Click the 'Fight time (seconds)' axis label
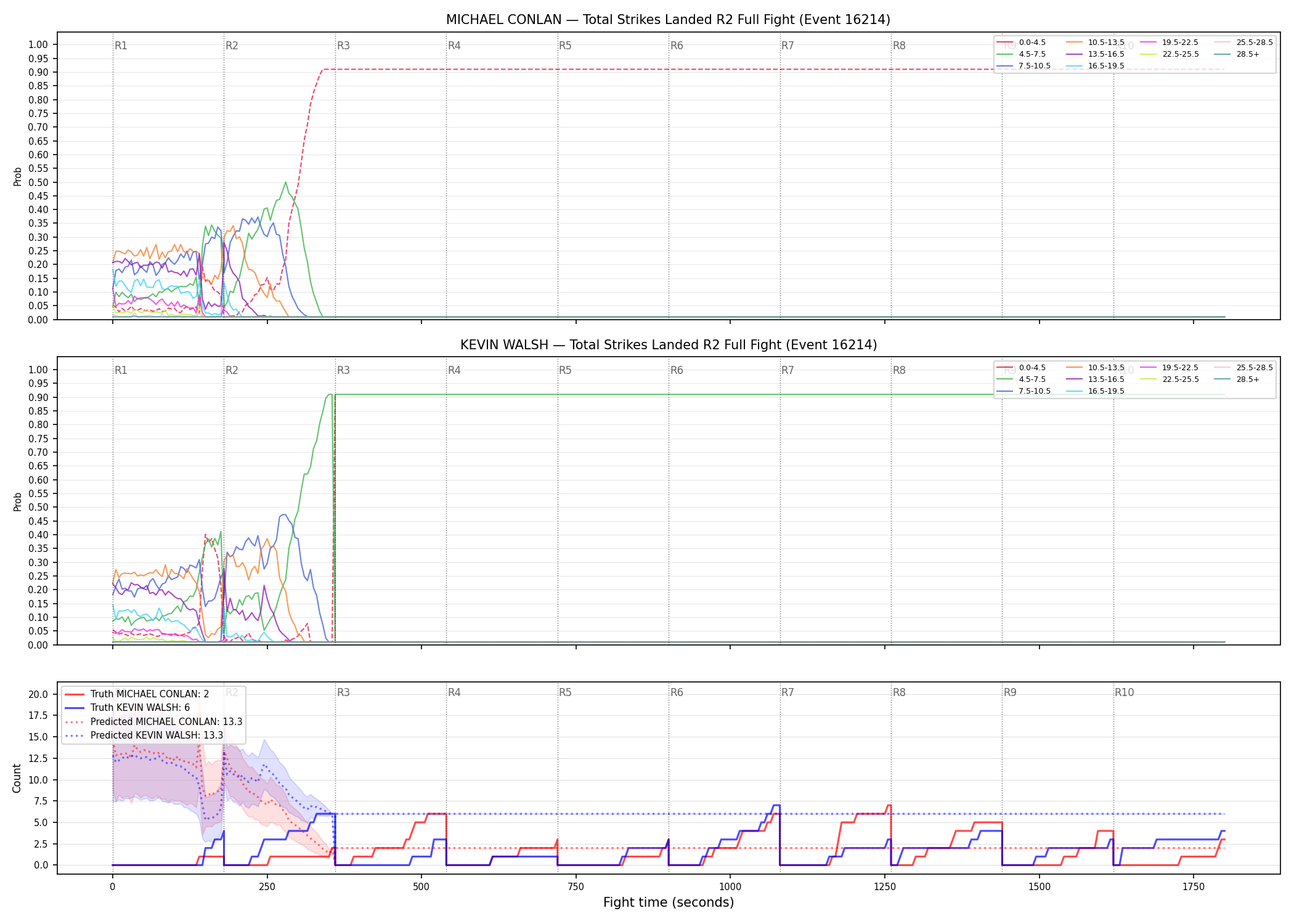1294x924 pixels. [x=669, y=902]
